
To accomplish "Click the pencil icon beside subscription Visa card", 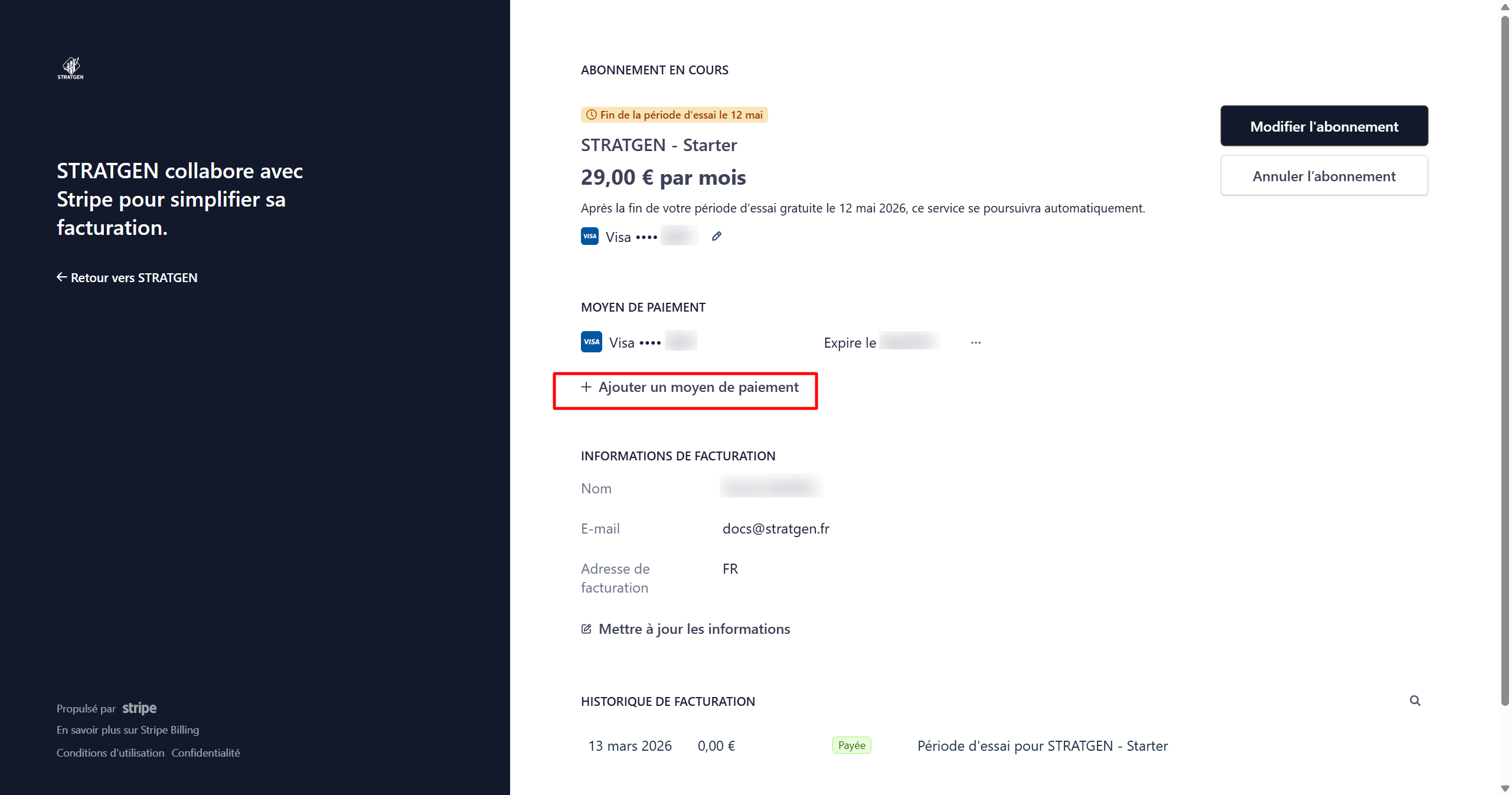I will tap(716, 237).
